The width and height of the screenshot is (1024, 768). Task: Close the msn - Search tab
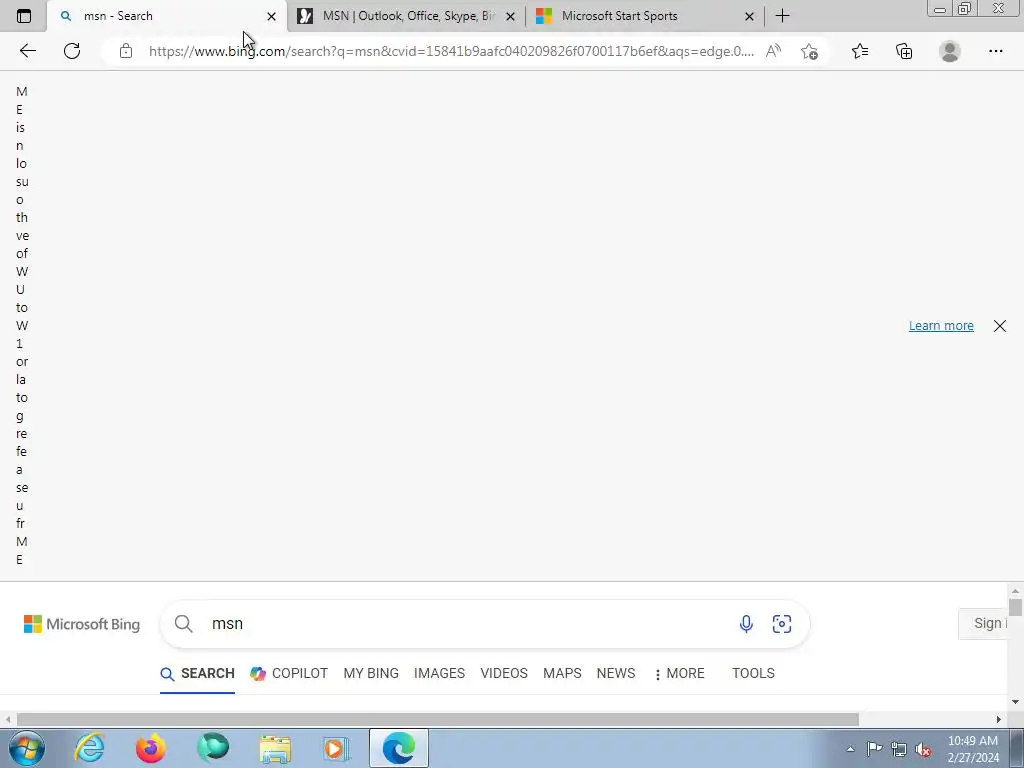(272, 16)
